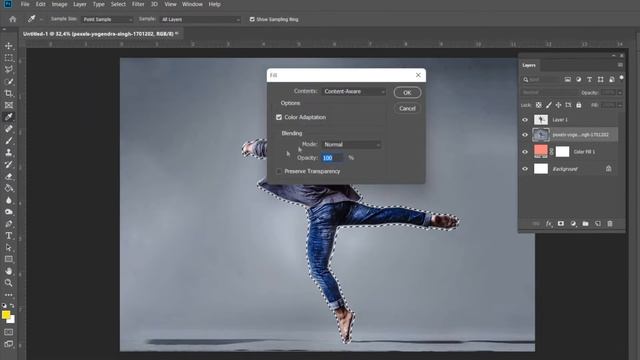640x360 pixels.
Task: Open the File menu
Action: tap(25, 4)
